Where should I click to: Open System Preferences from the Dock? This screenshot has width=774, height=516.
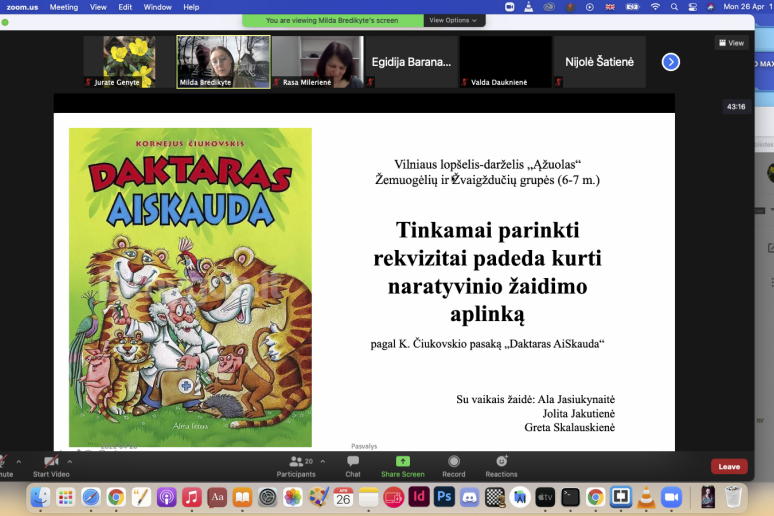[x=268, y=497]
